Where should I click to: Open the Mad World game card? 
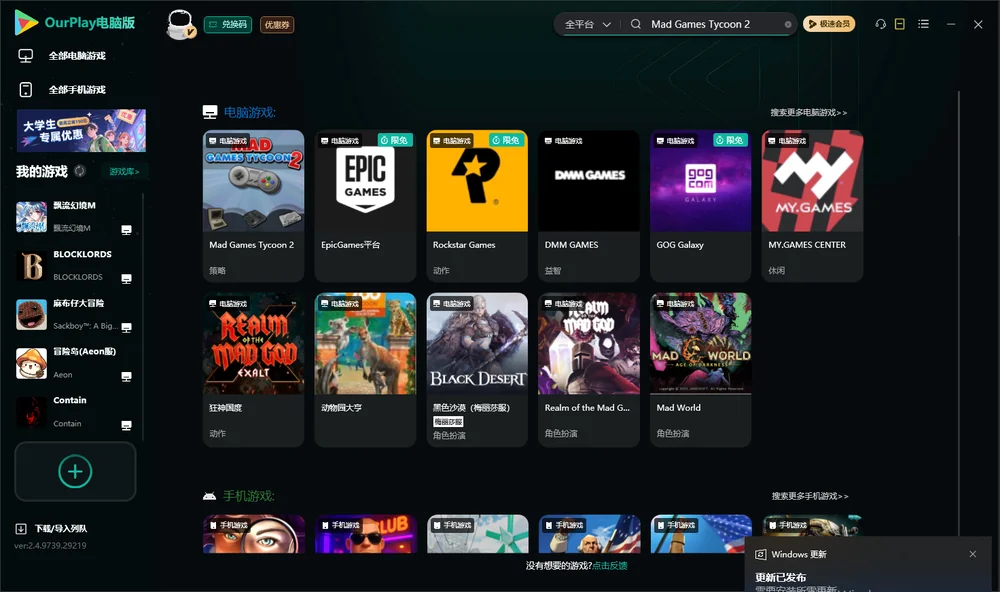701,369
